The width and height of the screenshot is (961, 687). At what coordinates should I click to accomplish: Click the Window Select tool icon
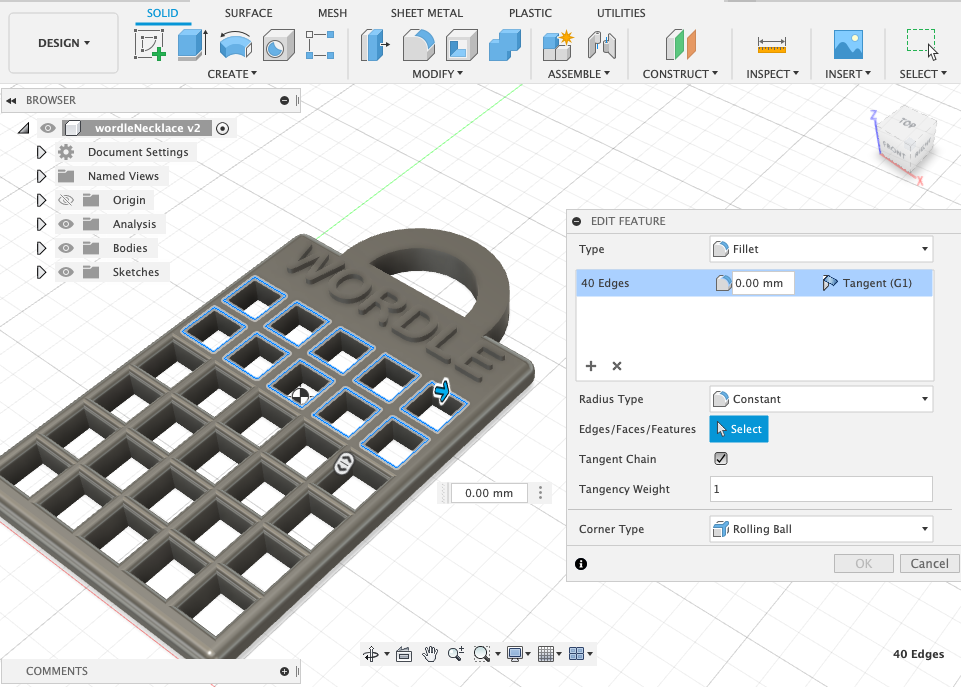point(922,45)
